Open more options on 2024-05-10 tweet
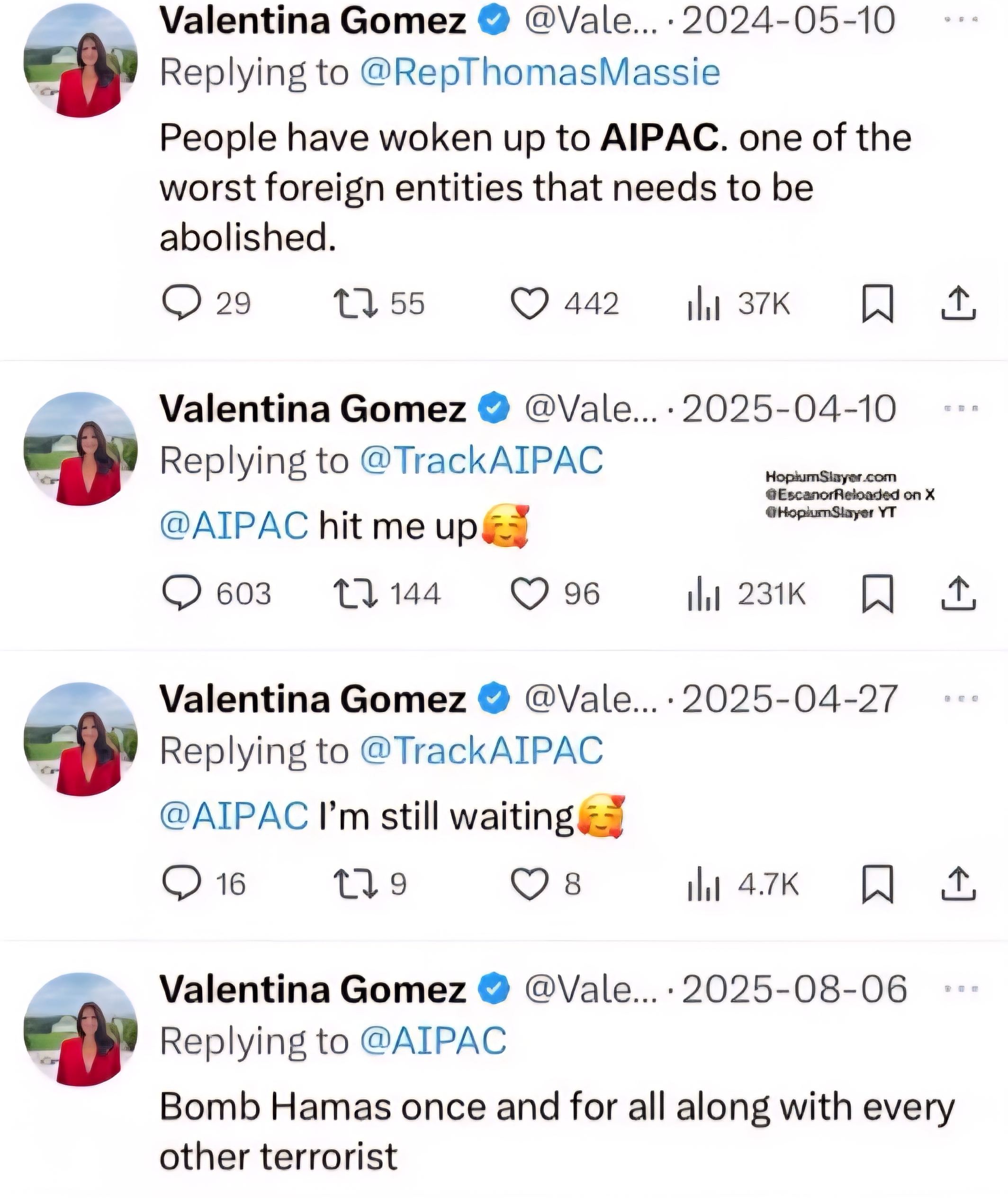The image size is (1008, 1198). 961,19
